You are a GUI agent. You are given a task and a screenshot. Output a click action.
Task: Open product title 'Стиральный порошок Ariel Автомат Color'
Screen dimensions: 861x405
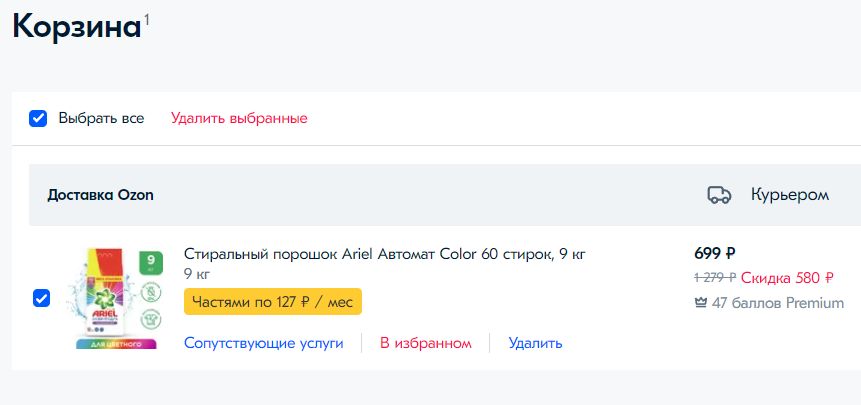385,255
